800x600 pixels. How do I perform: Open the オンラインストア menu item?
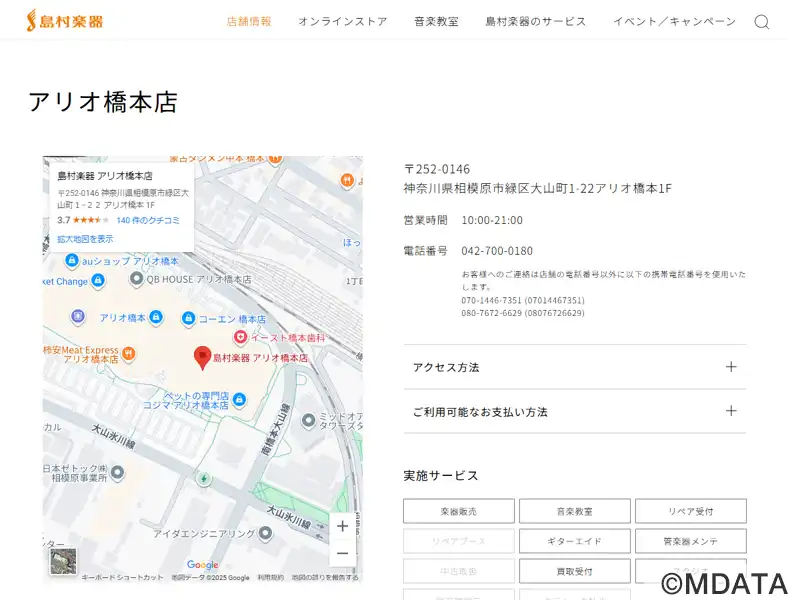coord(342,21)
